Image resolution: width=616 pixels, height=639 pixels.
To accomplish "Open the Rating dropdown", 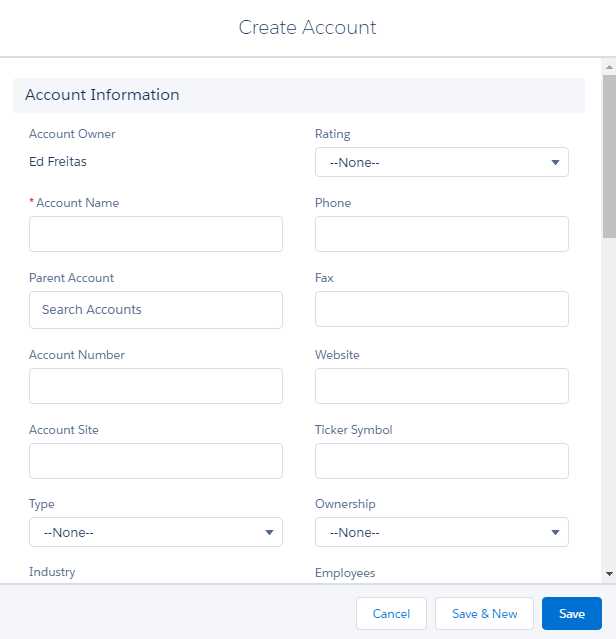I will (442, 162).
